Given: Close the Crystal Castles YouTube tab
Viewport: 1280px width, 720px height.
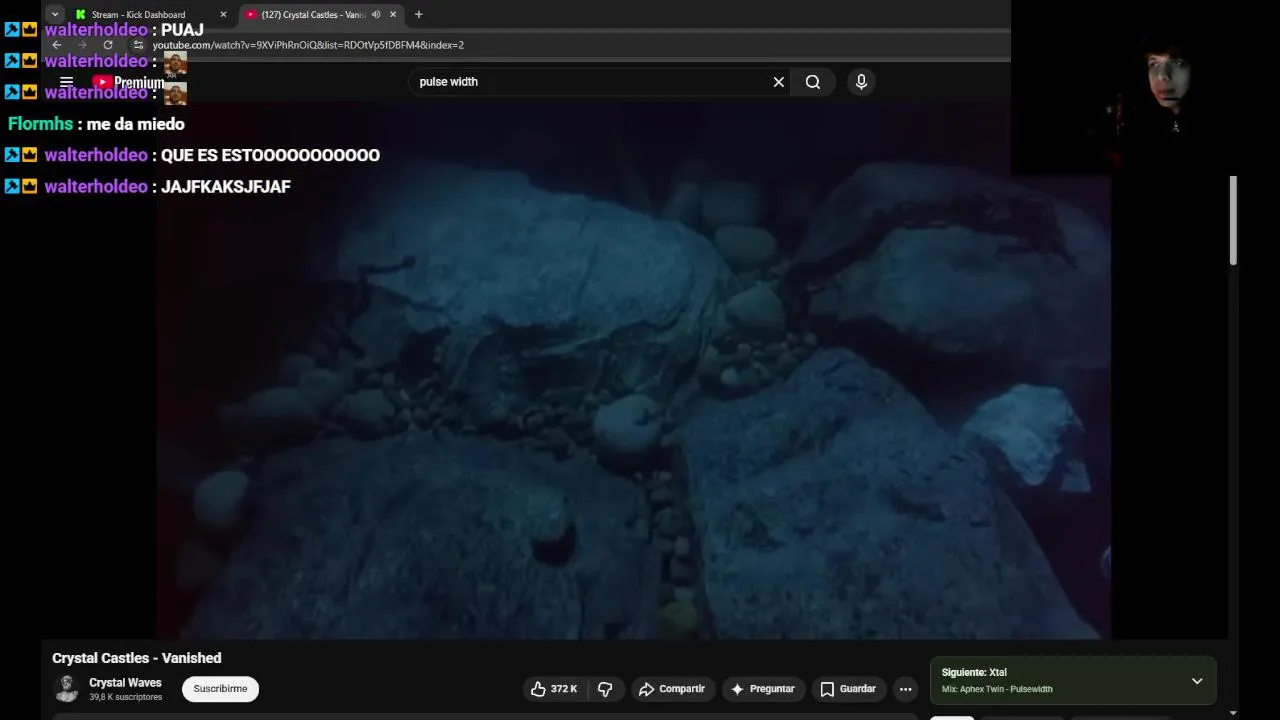Looking at the screenshot, I should coord(393,14).
